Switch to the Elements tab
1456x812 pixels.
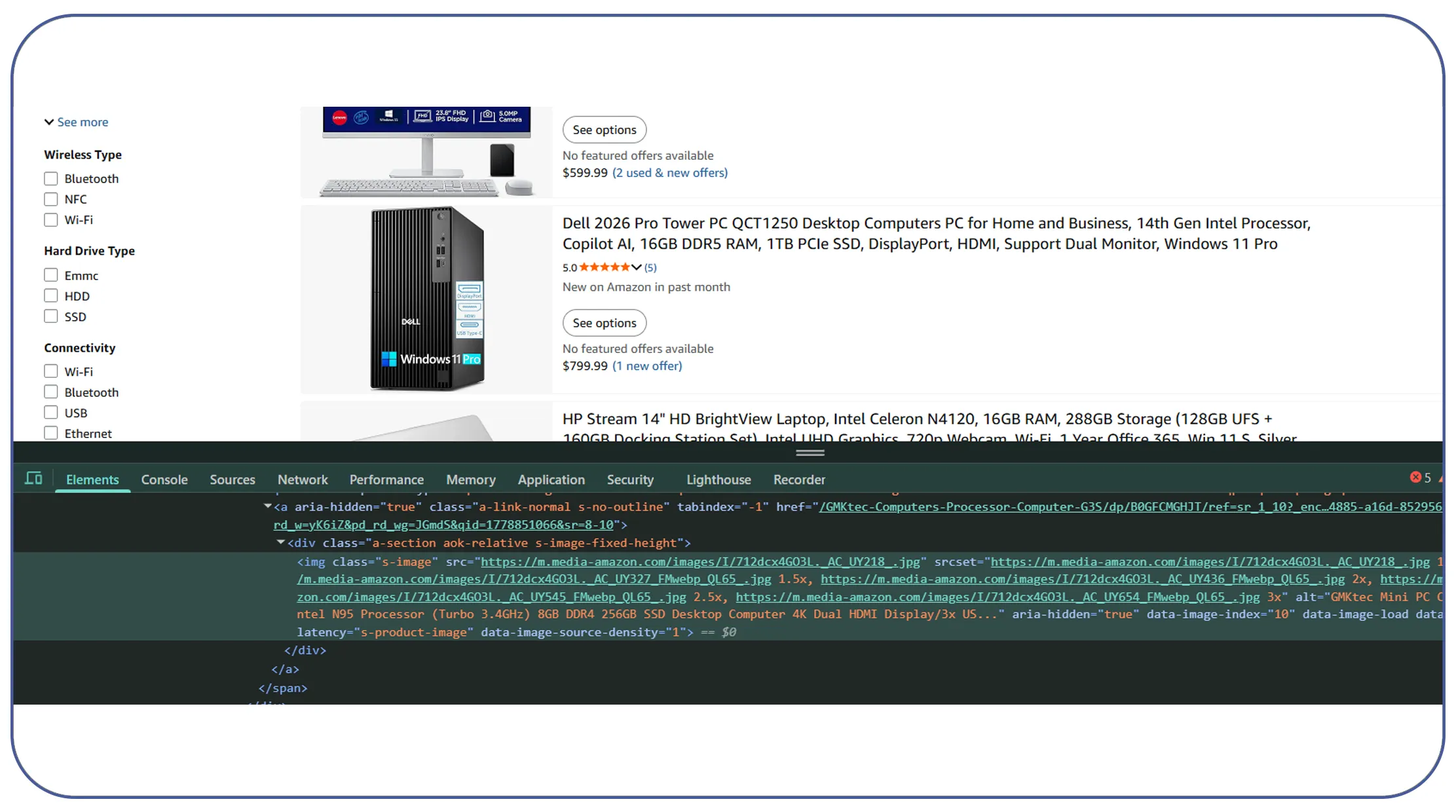click(92, 479)
